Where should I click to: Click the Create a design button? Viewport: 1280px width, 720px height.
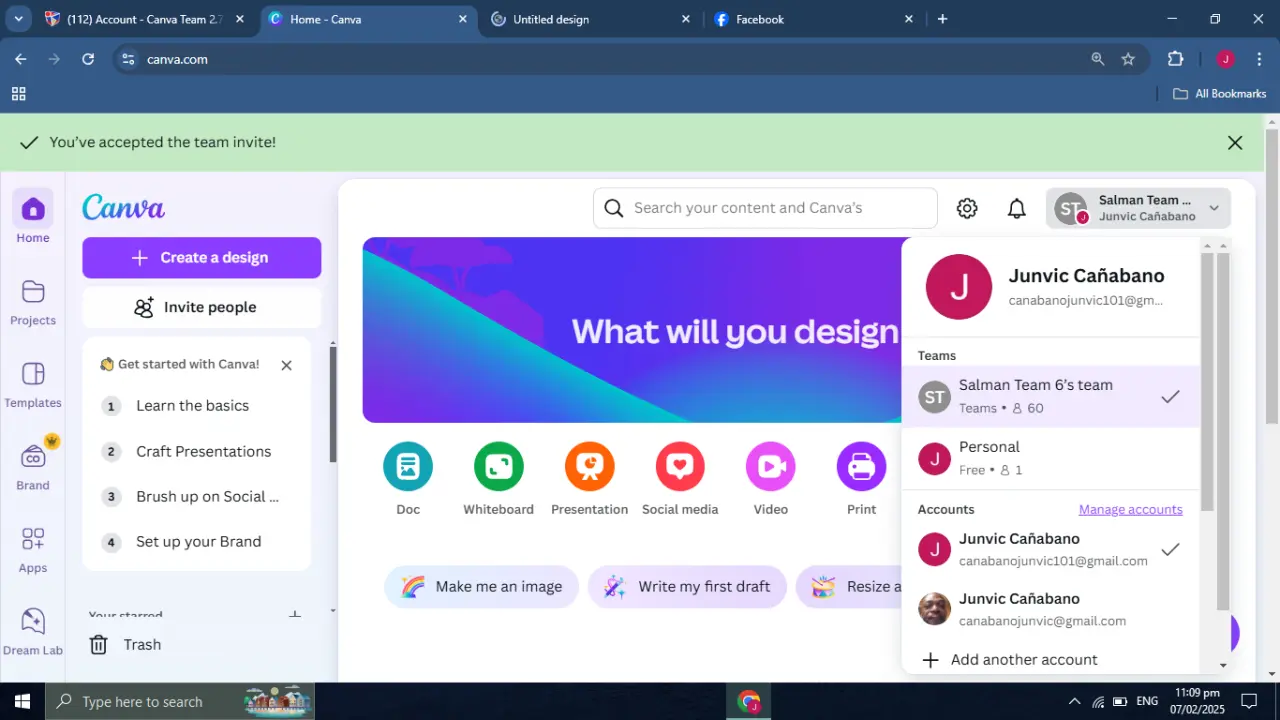tap(202, 258)
